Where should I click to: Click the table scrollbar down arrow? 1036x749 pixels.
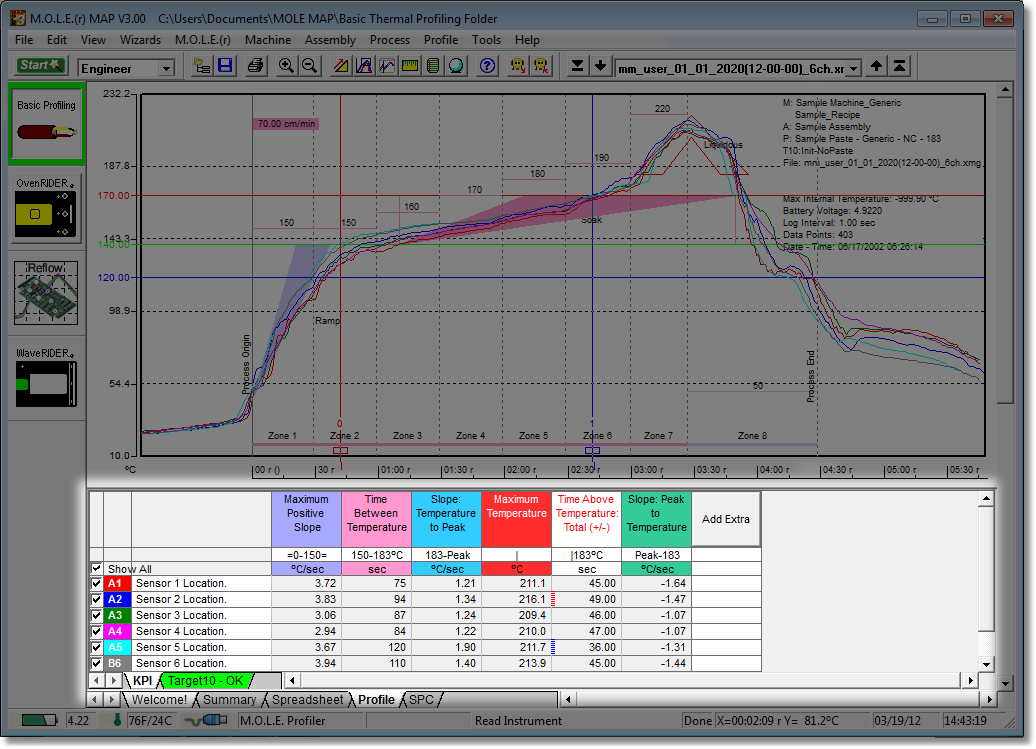tap(986, 664)
